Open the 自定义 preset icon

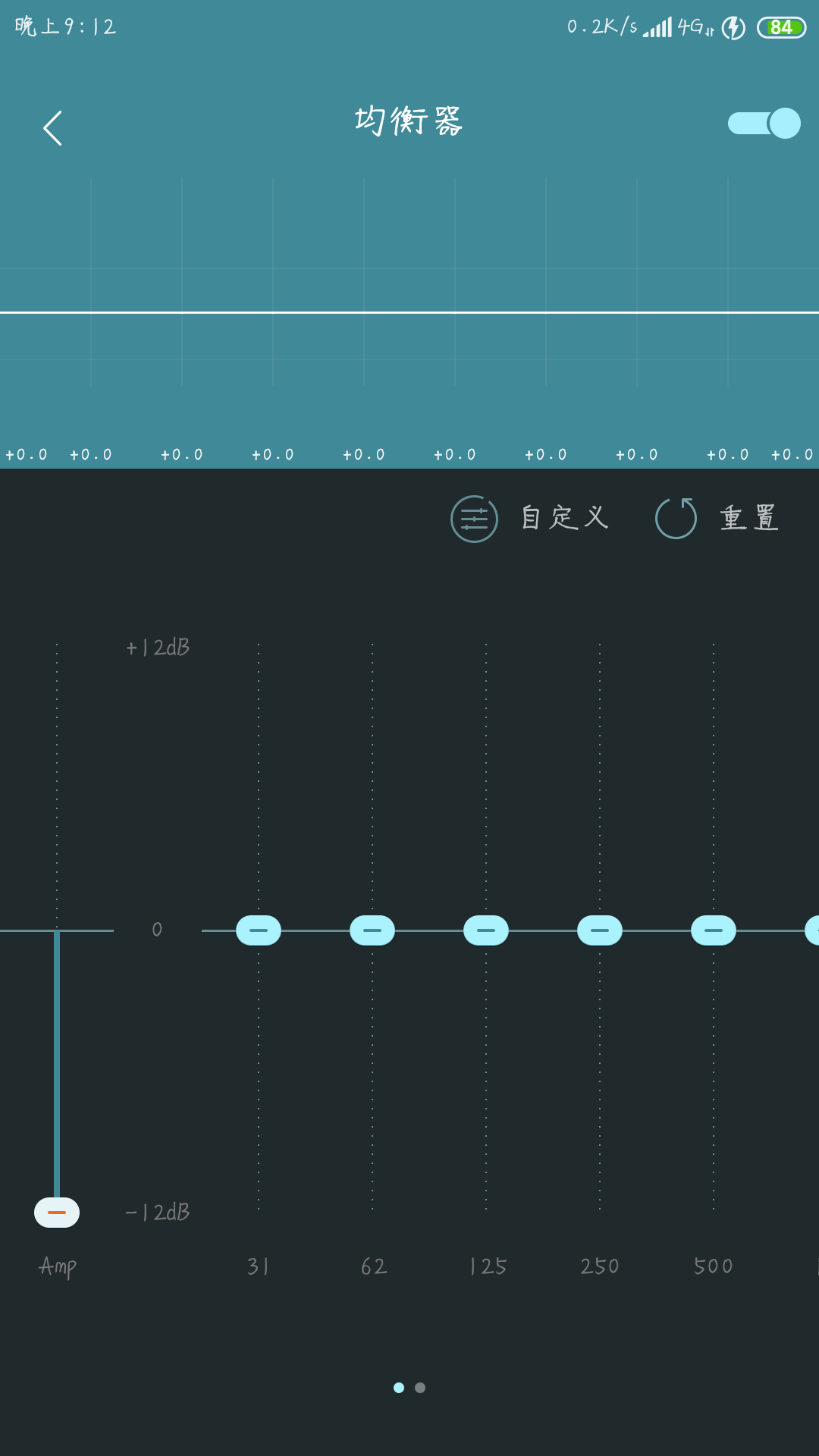[474, 519]
